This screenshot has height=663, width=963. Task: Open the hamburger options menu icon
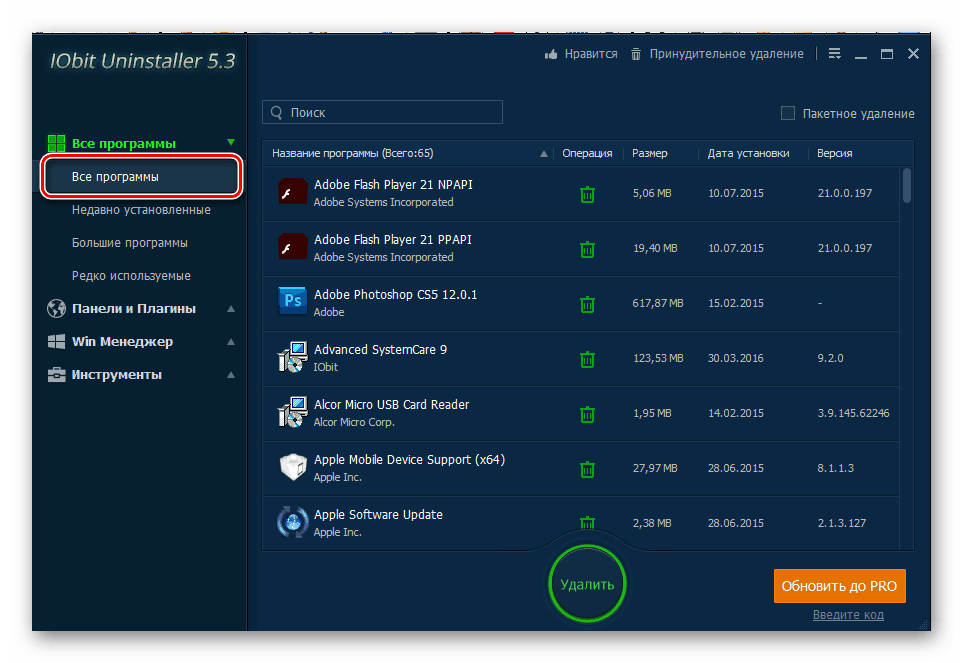coord(835,54)
